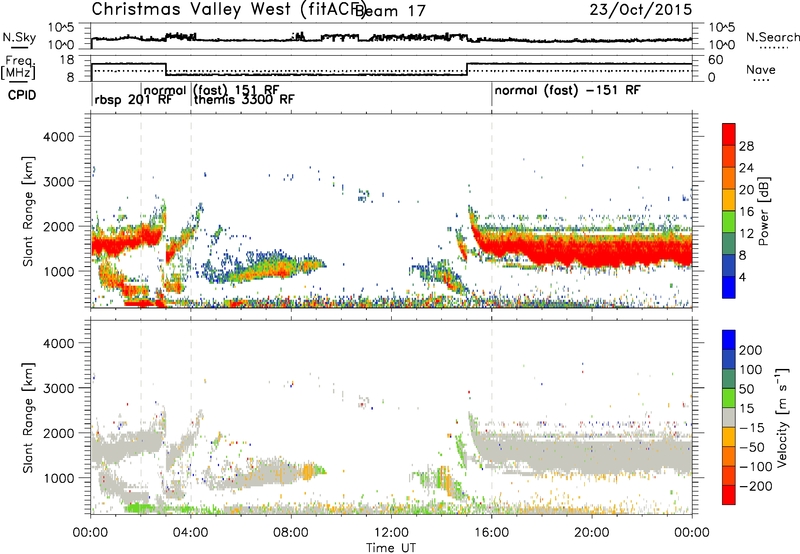The height and width of the screenshot is (554, 800).
Task: Click the '12:00' time tick label
Action: (391, 533)
